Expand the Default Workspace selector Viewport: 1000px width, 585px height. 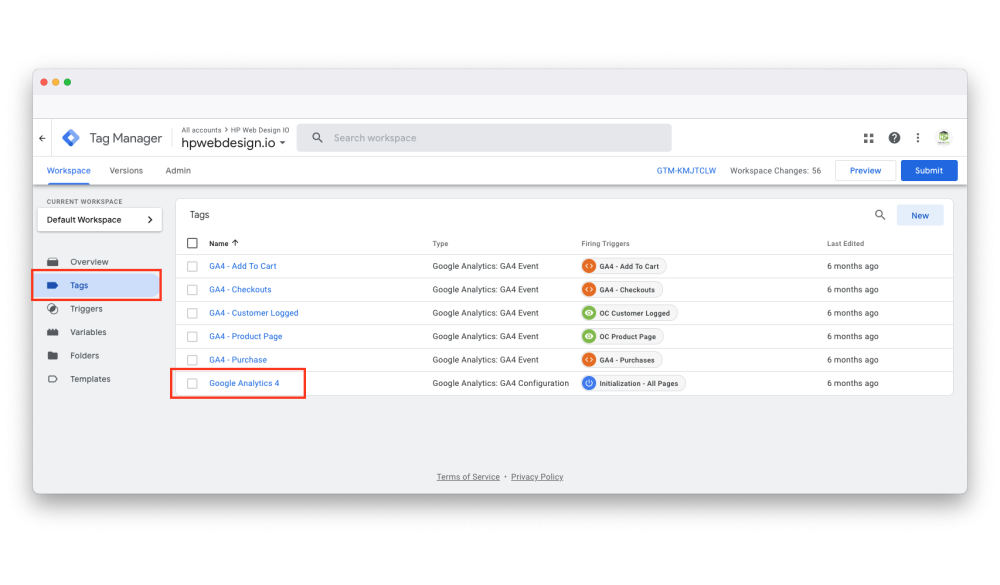click(x=99, y=220)
